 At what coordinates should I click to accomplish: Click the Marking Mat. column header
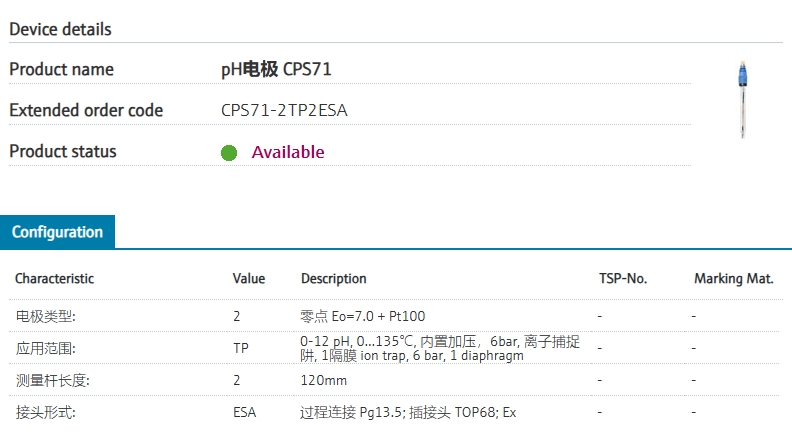click(734, 279)
